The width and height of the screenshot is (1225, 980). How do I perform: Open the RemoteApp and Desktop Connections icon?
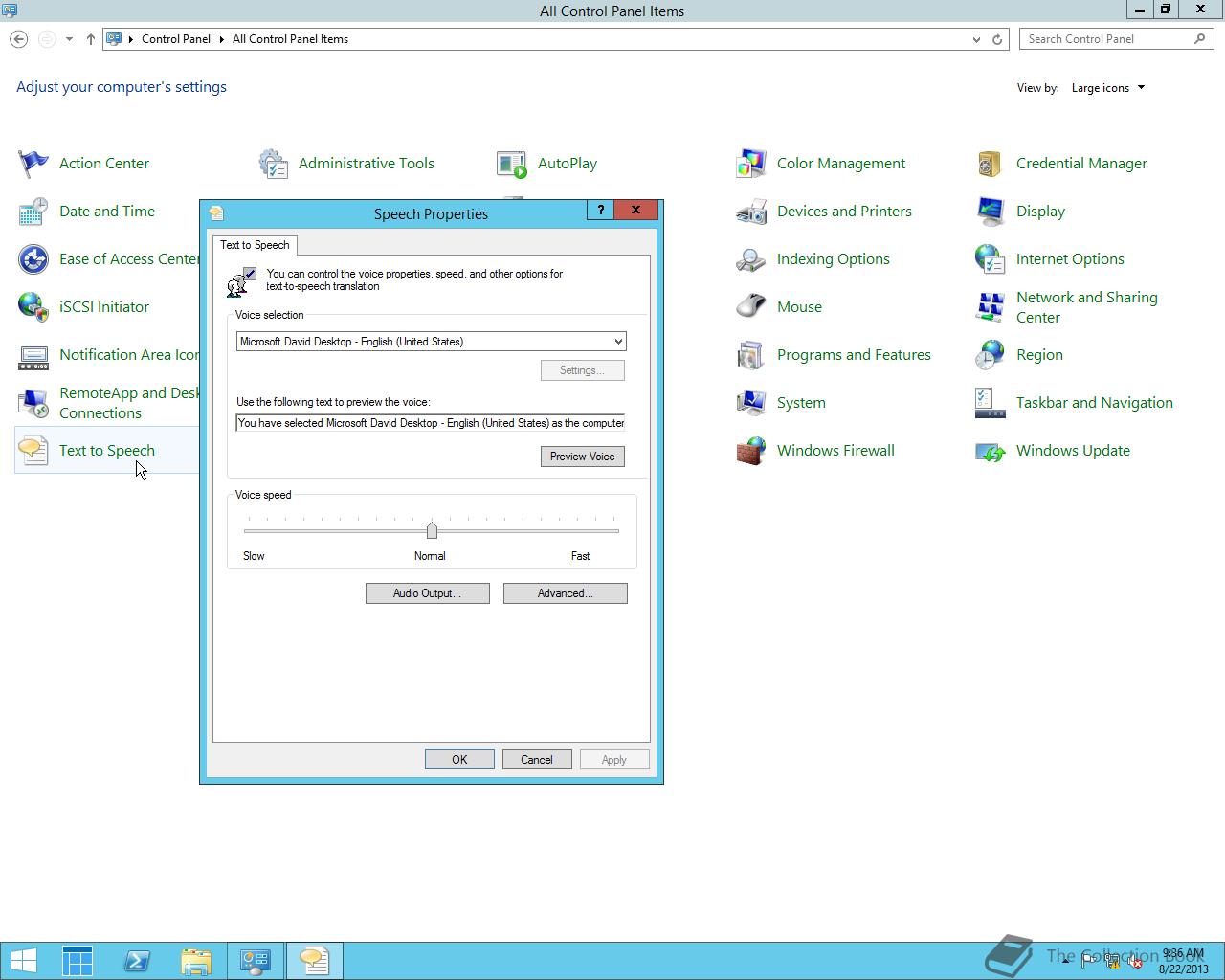33,403
